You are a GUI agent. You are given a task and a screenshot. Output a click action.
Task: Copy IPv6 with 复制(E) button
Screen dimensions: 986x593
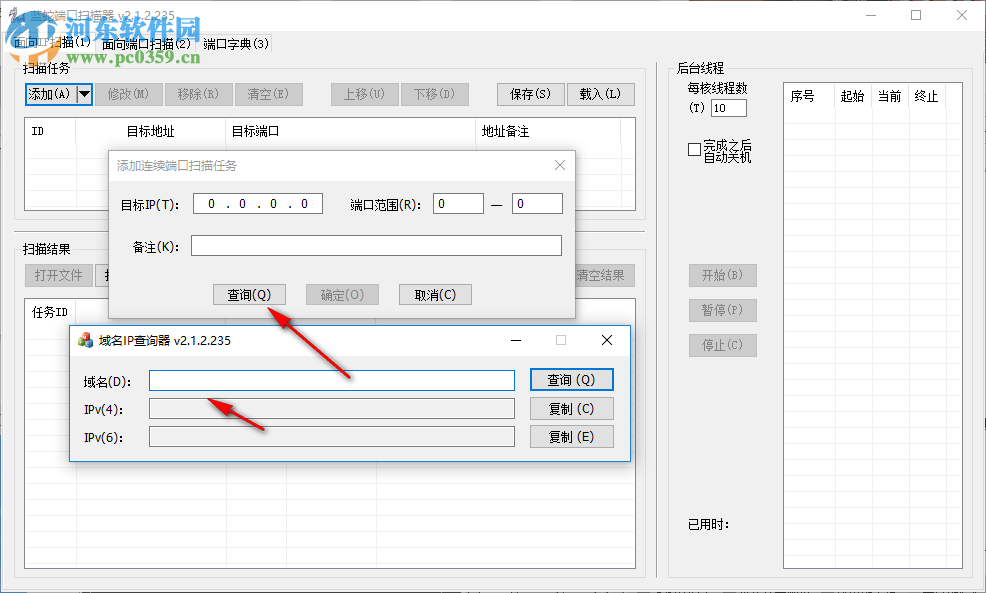click(572, 437)
